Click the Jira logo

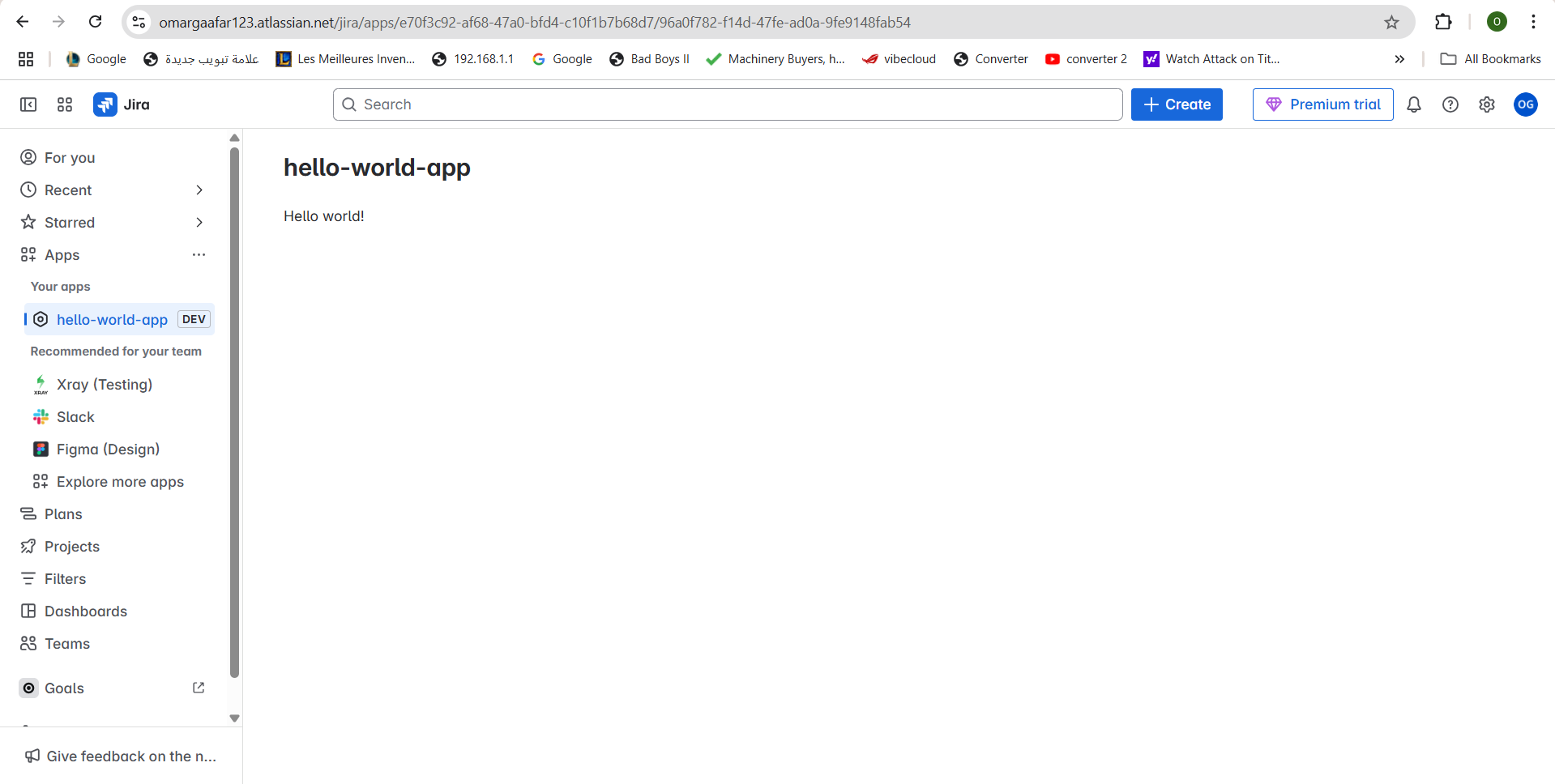coord(122,104)
